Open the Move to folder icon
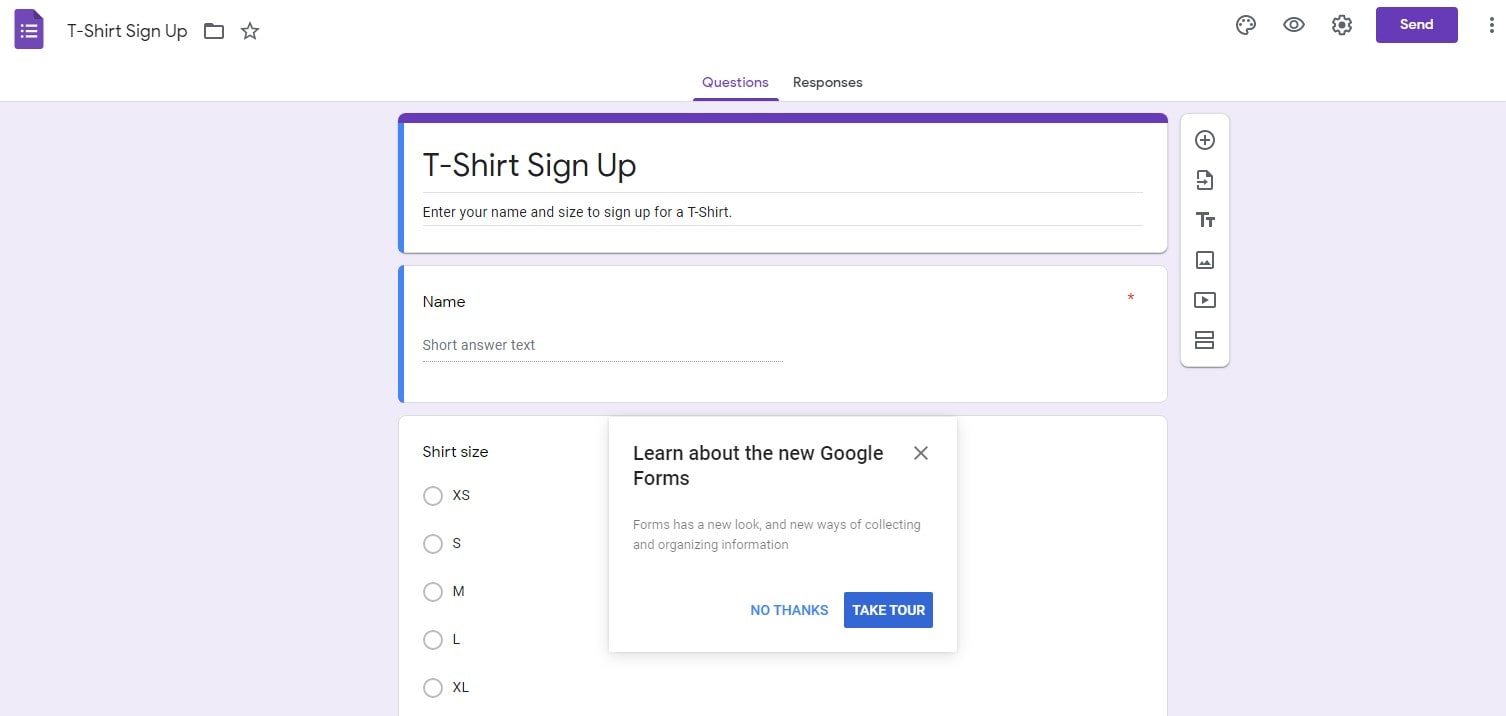This screenshot has width=1506, height=716. (x=214, y=31)
